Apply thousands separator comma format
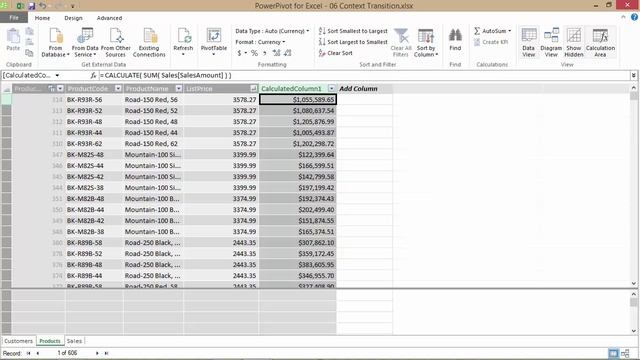 pos(264,53)
